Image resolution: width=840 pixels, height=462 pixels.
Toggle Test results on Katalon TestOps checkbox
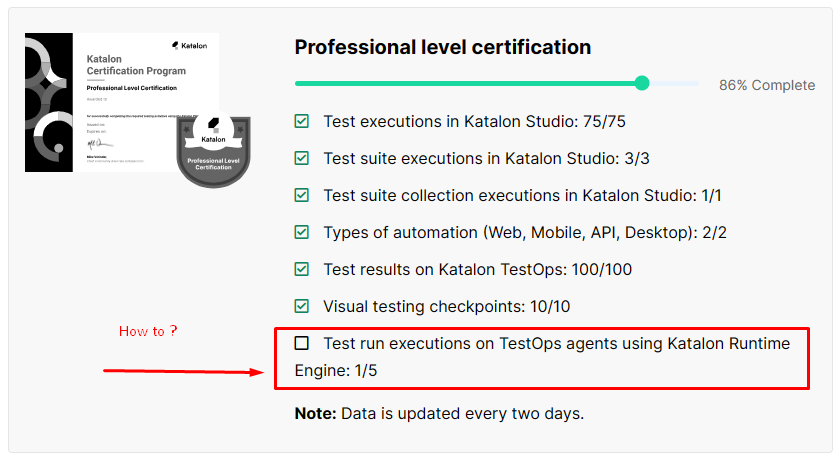pos(301,269)
